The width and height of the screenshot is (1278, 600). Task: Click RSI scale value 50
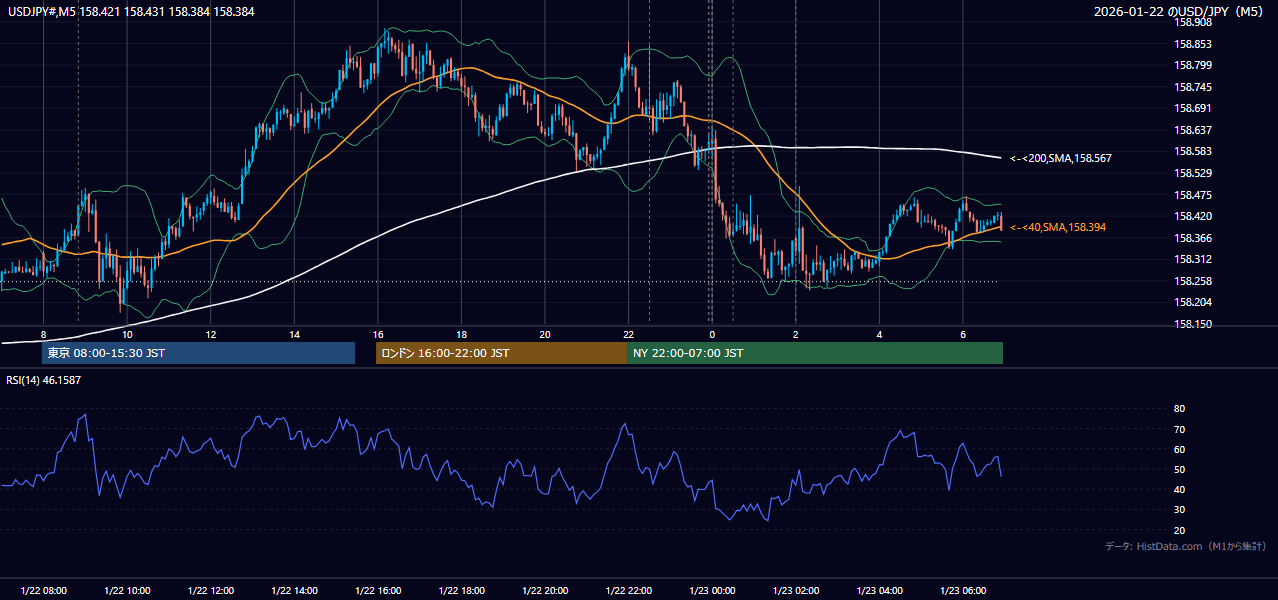(x=1180, y=469)
